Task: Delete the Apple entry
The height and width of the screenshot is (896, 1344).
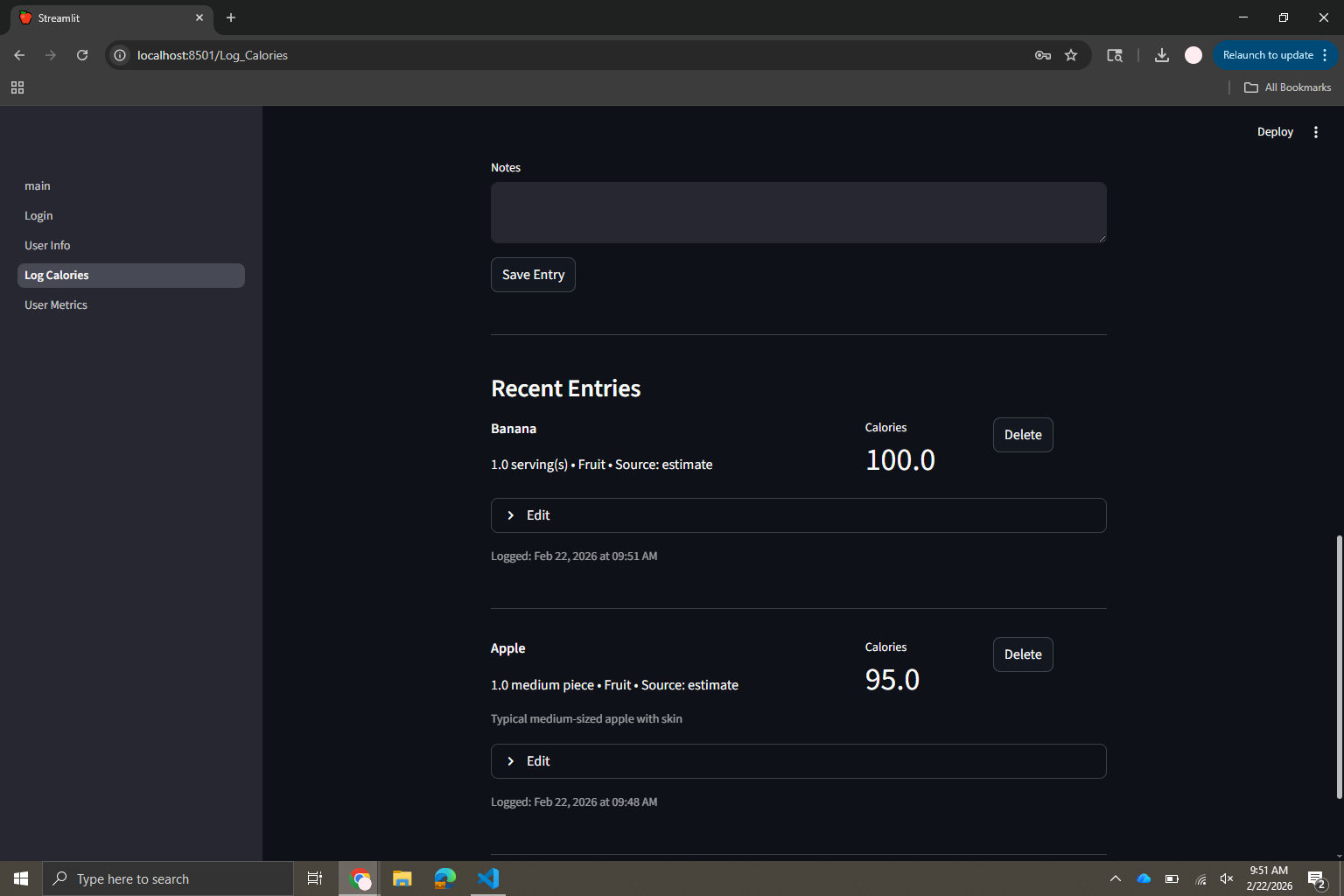Action: pos(1023,654)
